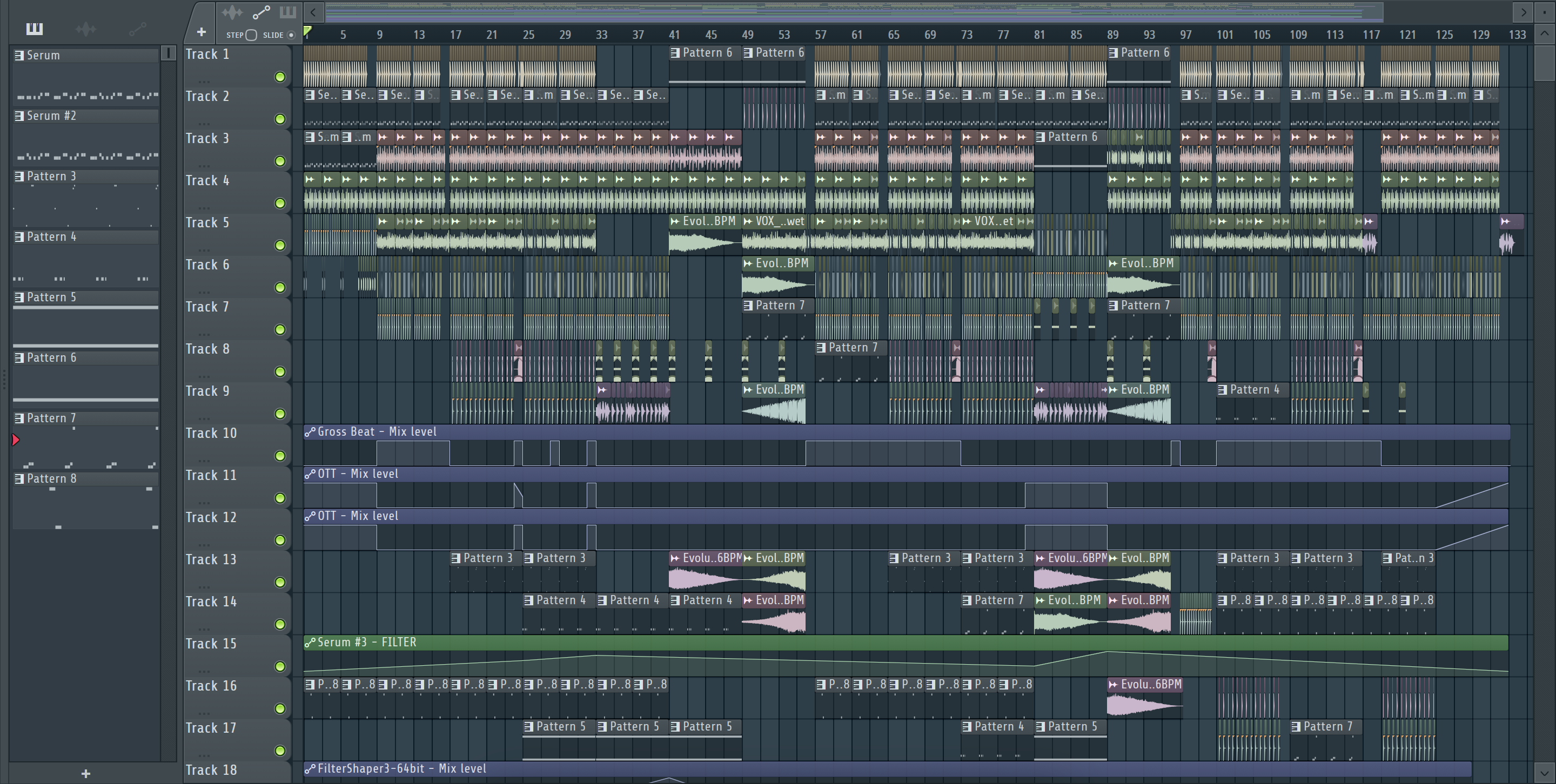Image resolution: width=1556 pixels, height=784 pixels.
Task: Click the Pattern 7 icon in picker
Action: [x=19, y=418]
